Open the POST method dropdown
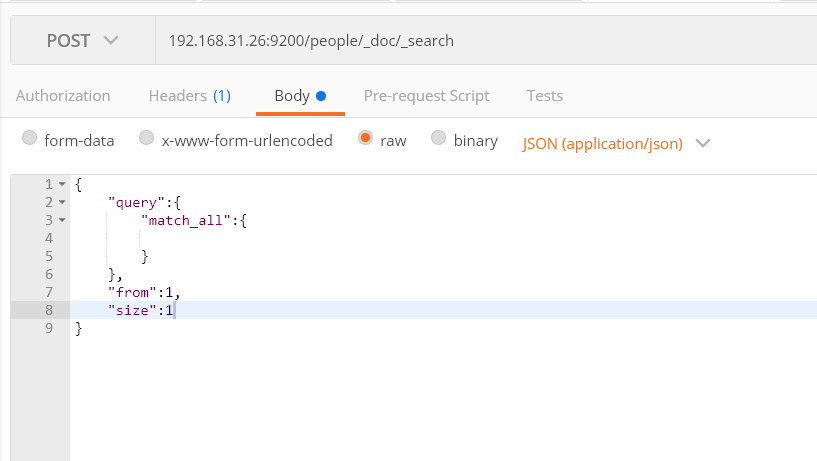 (x=82, y=41)
